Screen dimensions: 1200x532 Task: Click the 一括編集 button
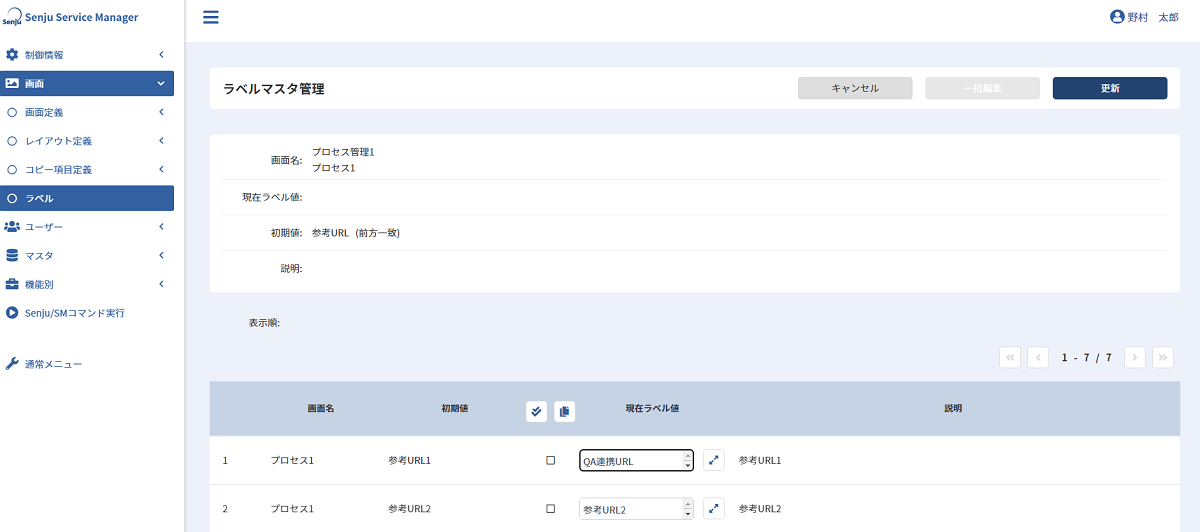tap(982, 88)
